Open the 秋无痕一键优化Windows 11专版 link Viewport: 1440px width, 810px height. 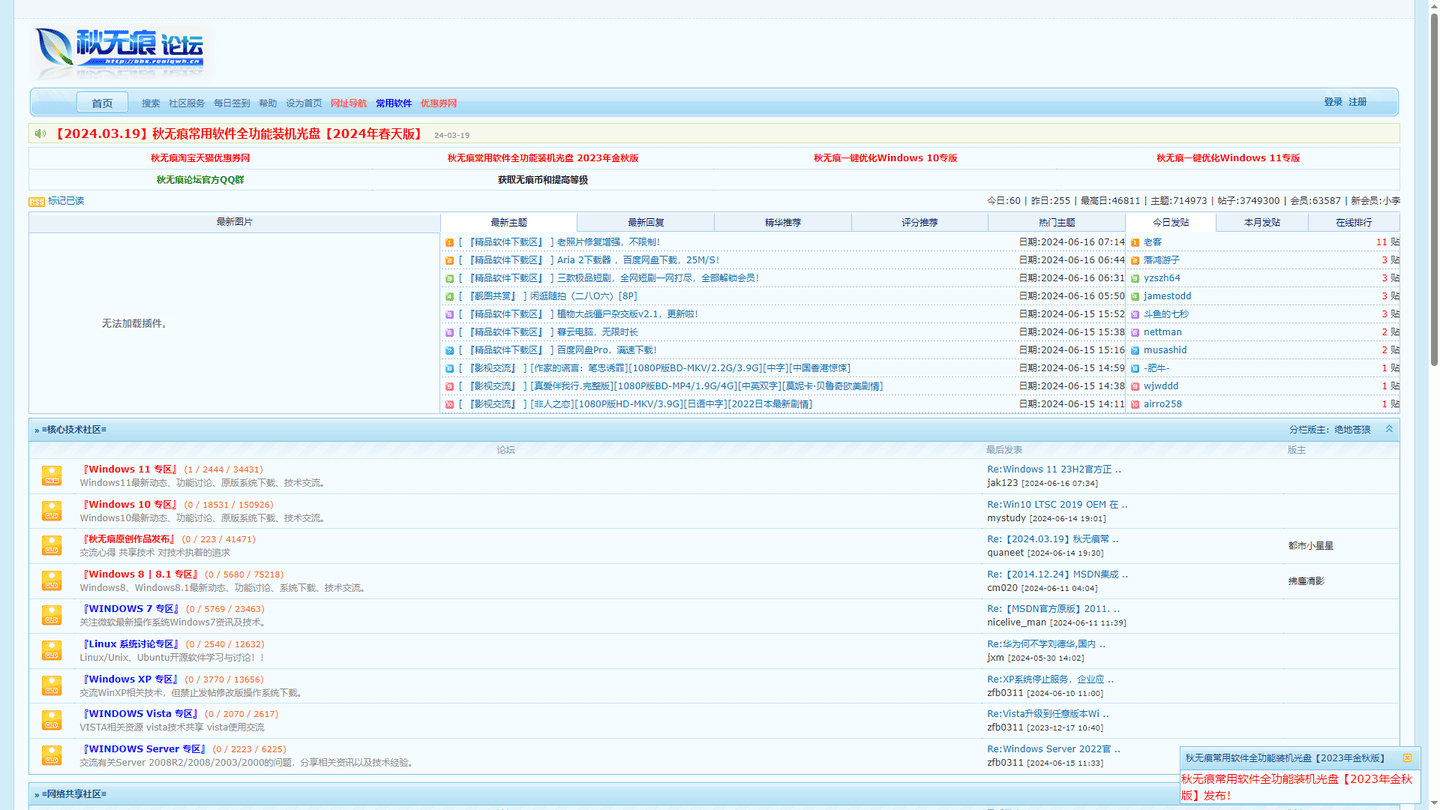(x=1228, y=158)
